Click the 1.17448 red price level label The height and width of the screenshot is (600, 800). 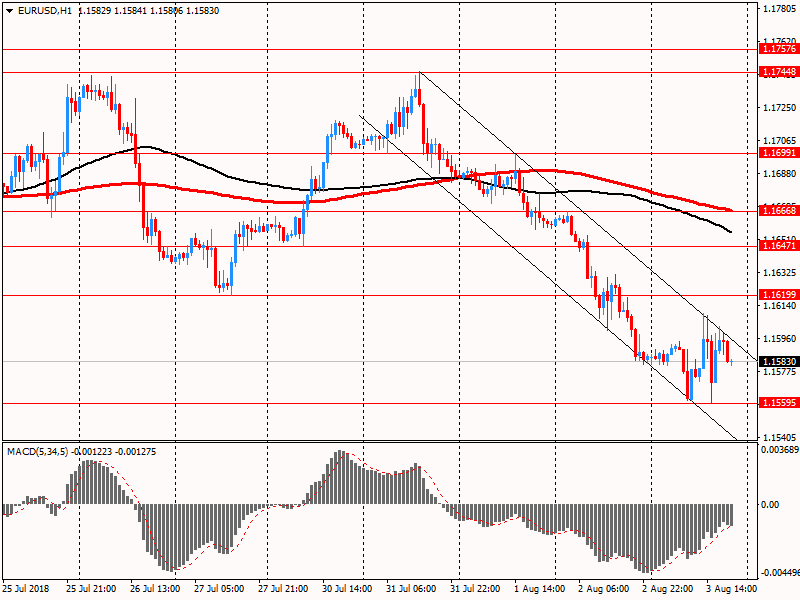tap(779, 72)
